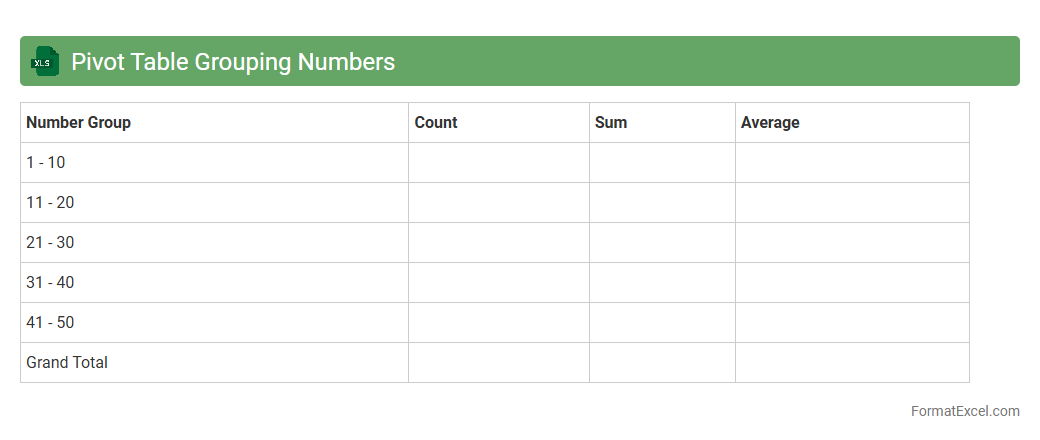
Task: Click the 41 - 50 row label
Action: pos(50,322)
